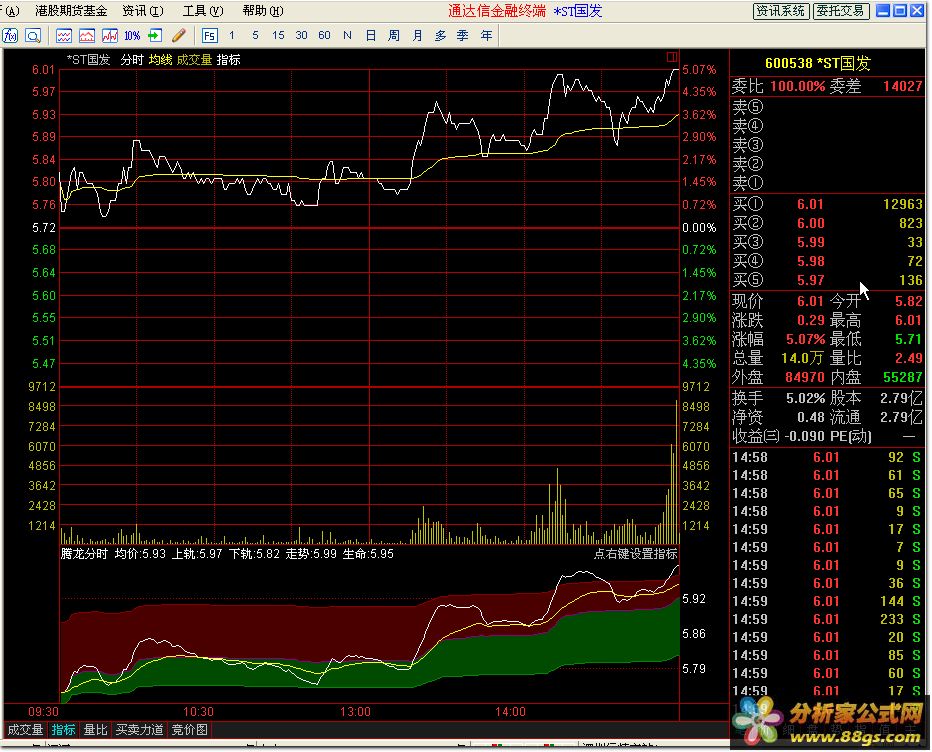
Task: Click the green arrow export icon
Action: (x=155, y=36)
